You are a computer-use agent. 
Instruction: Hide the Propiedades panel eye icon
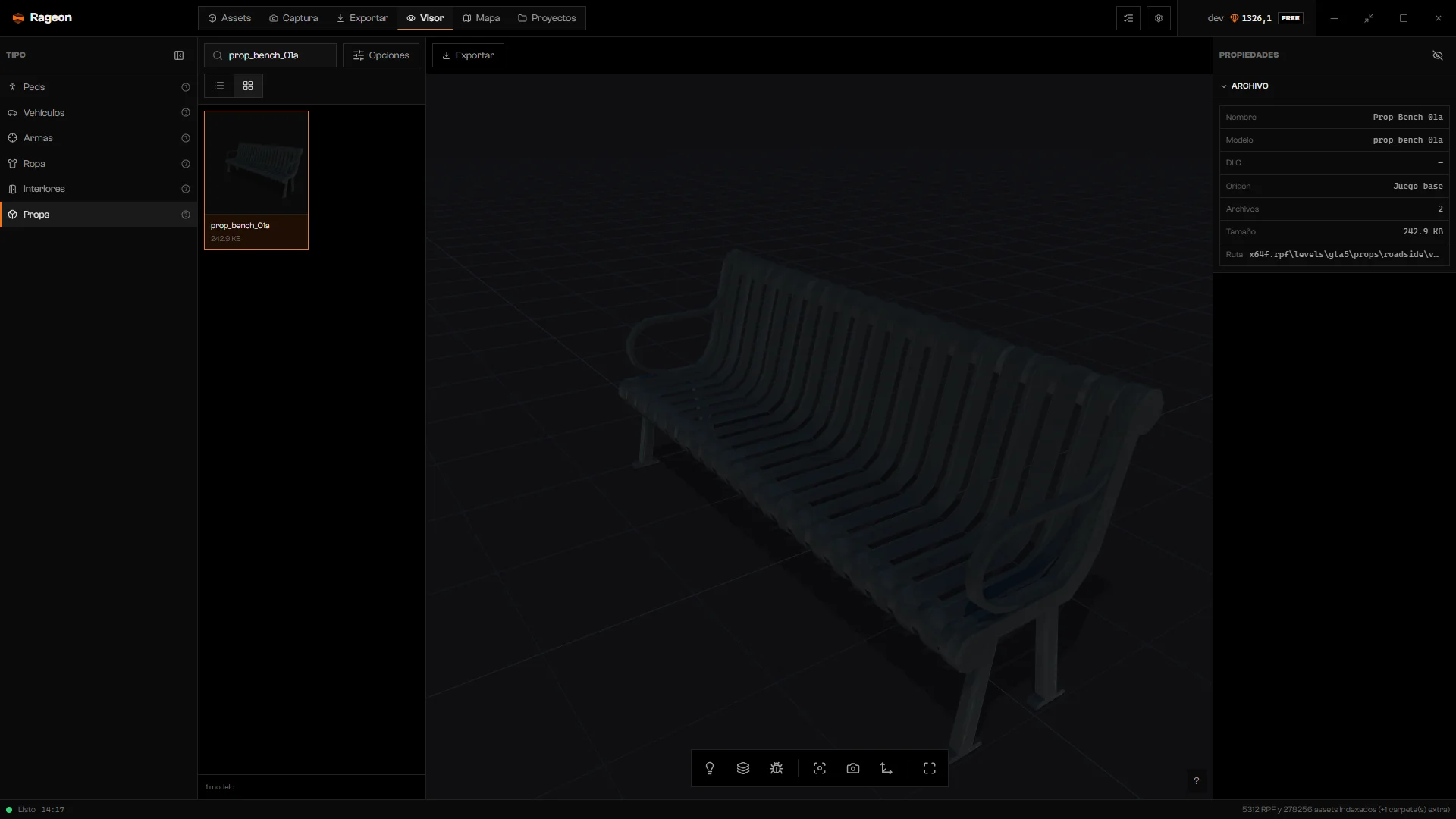1438,55
